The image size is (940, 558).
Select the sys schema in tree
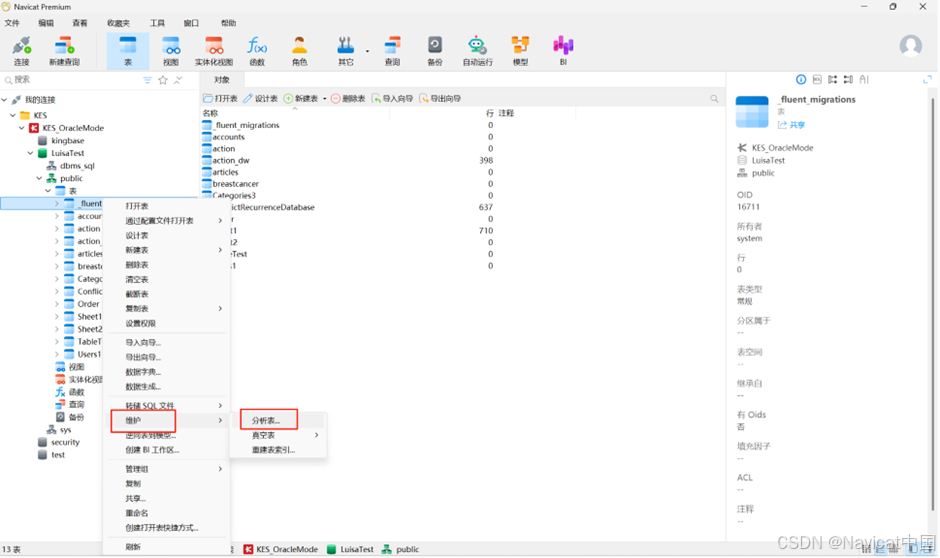coord(59,430)
